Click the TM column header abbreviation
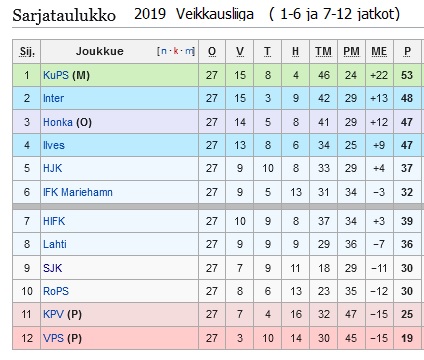This screenshot has height=360, width=424. coord(323,51)
